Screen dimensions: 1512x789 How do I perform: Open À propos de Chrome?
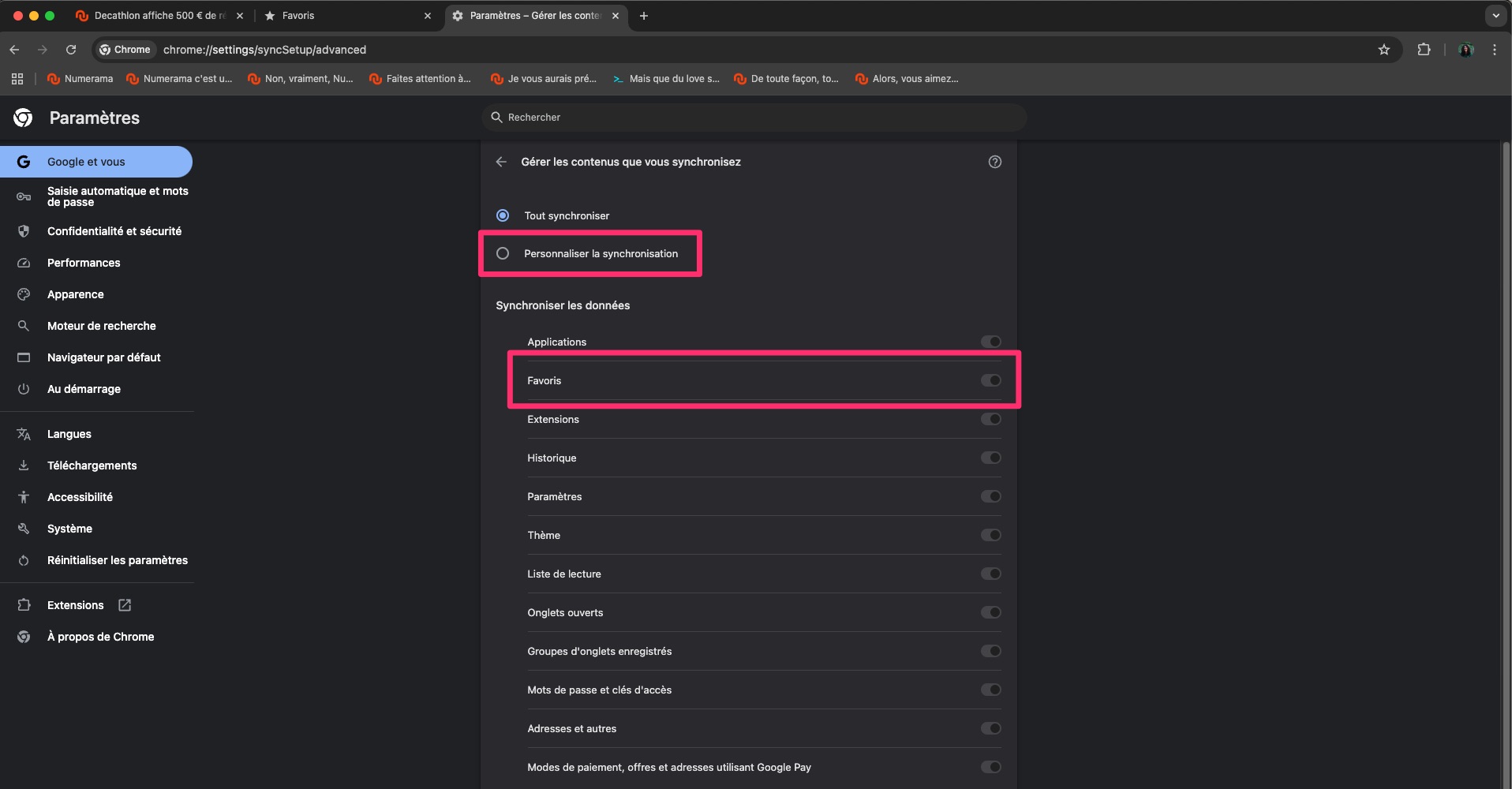click(x=96, y=637)
